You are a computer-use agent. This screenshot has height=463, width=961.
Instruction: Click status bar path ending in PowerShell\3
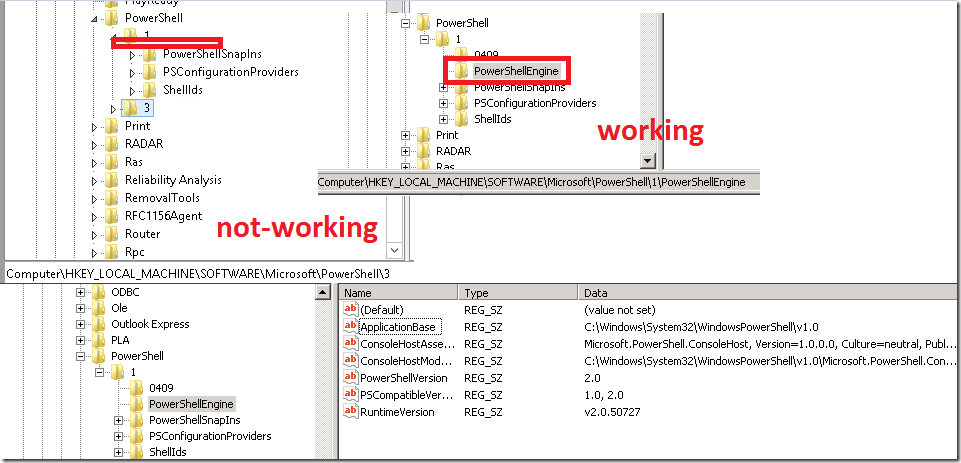click(x=197, y=274)
